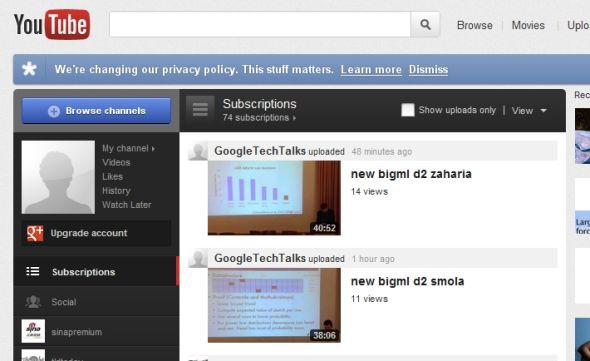Click the asterisk icon in privacy banner

pyautogui.click(x=29, y=69)
